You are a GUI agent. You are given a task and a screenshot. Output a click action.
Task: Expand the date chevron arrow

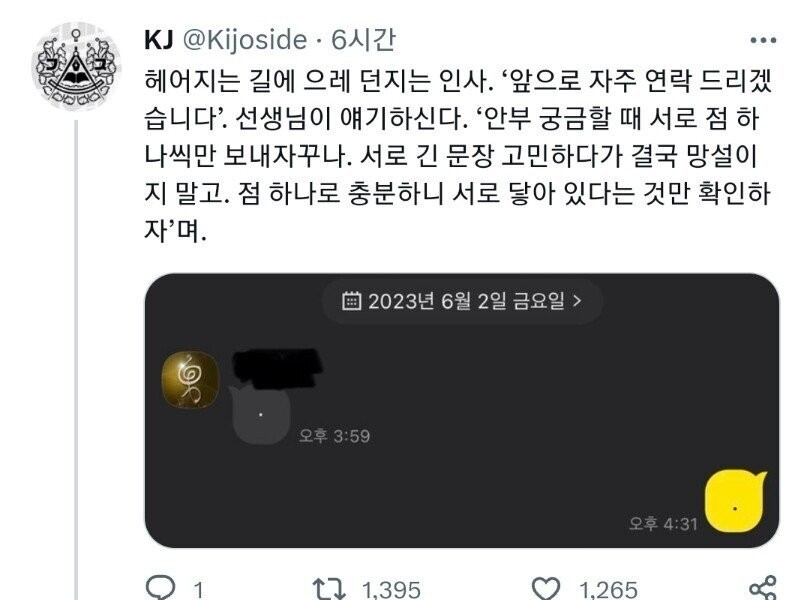(578, 300)
